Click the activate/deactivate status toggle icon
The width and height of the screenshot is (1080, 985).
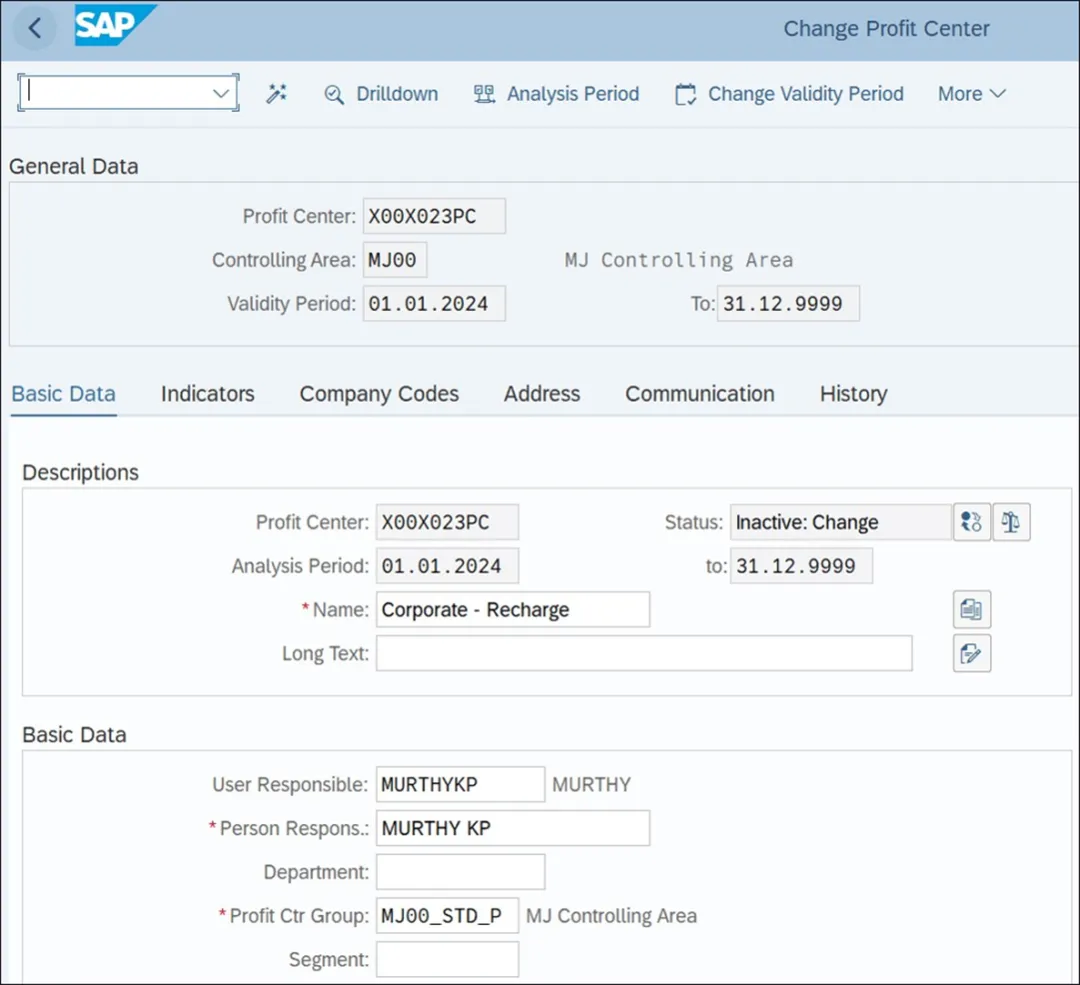coord(971,522)
